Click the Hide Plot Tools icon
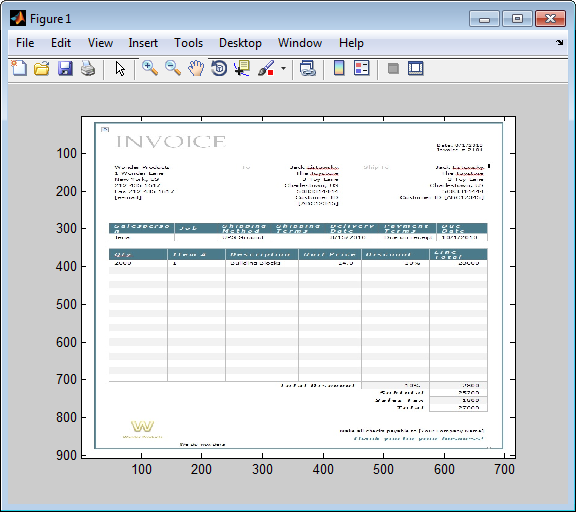 point(393,68)
